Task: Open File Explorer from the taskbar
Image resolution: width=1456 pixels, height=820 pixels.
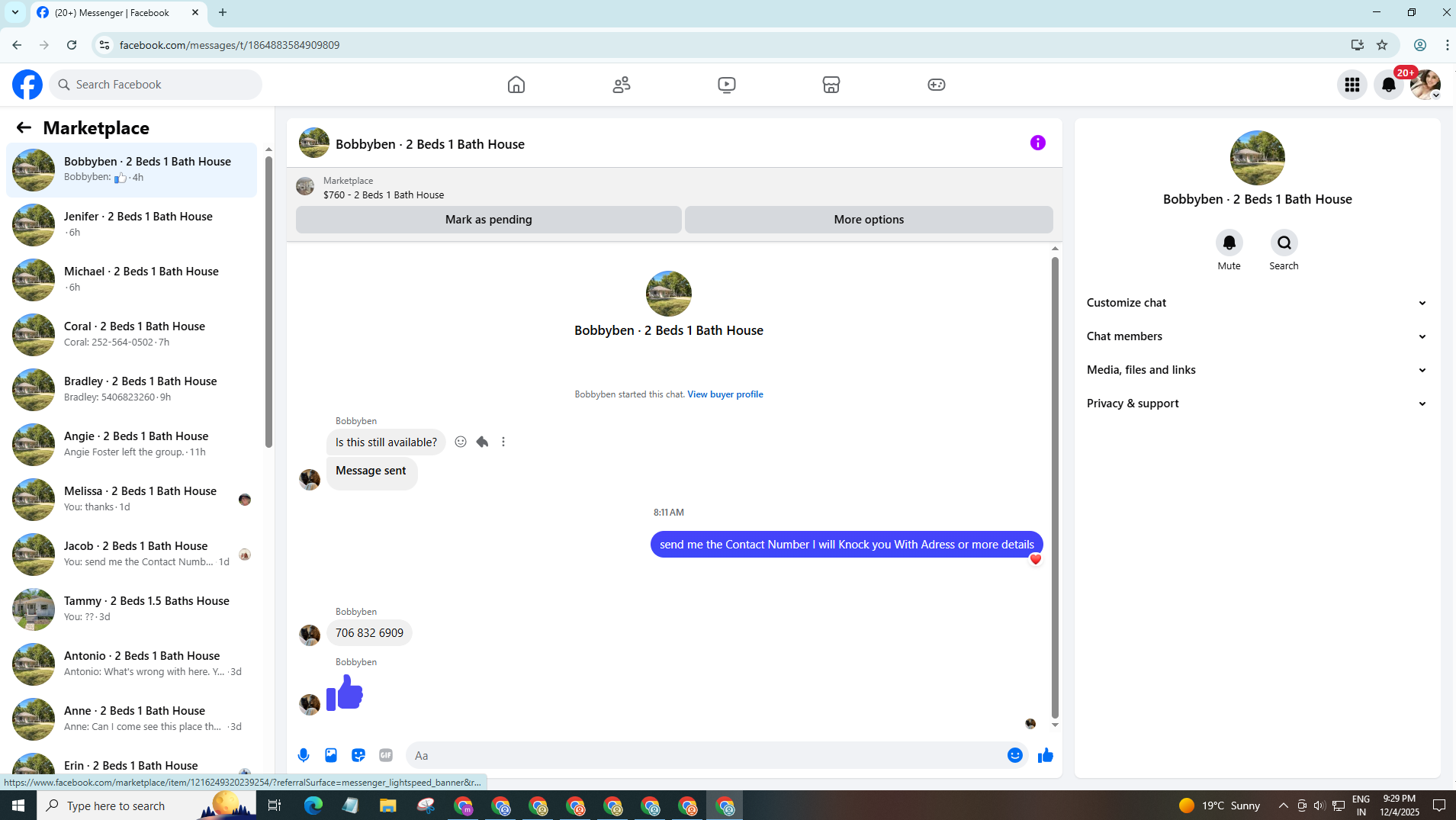Action: click(x=387, y=806)
